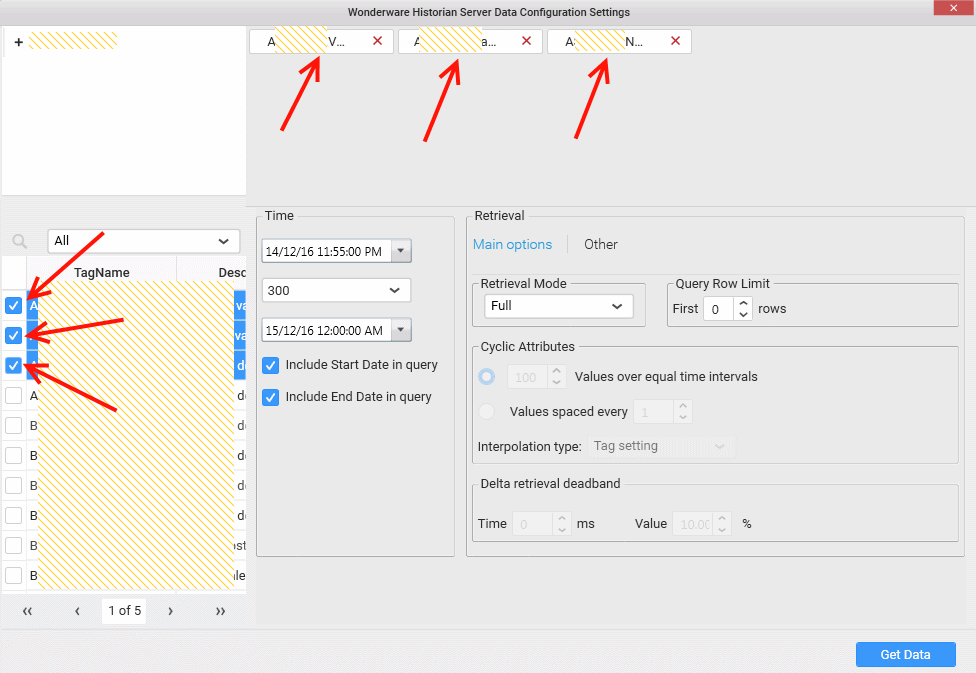This screenshot has height=673, width=976.
Task: Remove the selected tag chip ending in "V..."
Action: coord(377,41)
